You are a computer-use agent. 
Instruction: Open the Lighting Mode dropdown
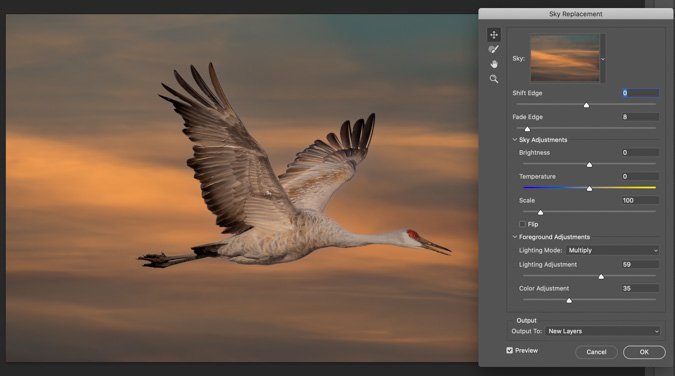click(613, 250)
